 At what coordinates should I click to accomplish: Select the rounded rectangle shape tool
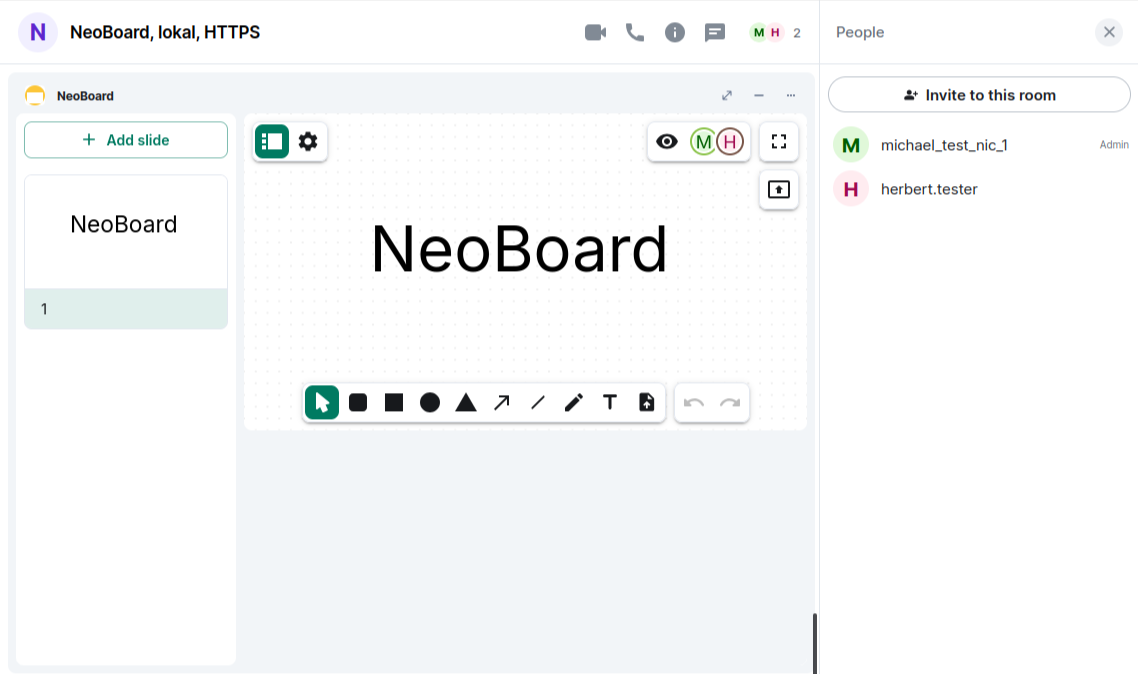point(358,403)
